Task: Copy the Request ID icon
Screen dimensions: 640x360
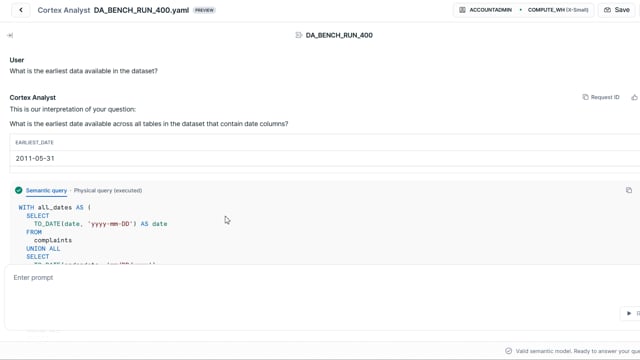Action: click(585, 97)
